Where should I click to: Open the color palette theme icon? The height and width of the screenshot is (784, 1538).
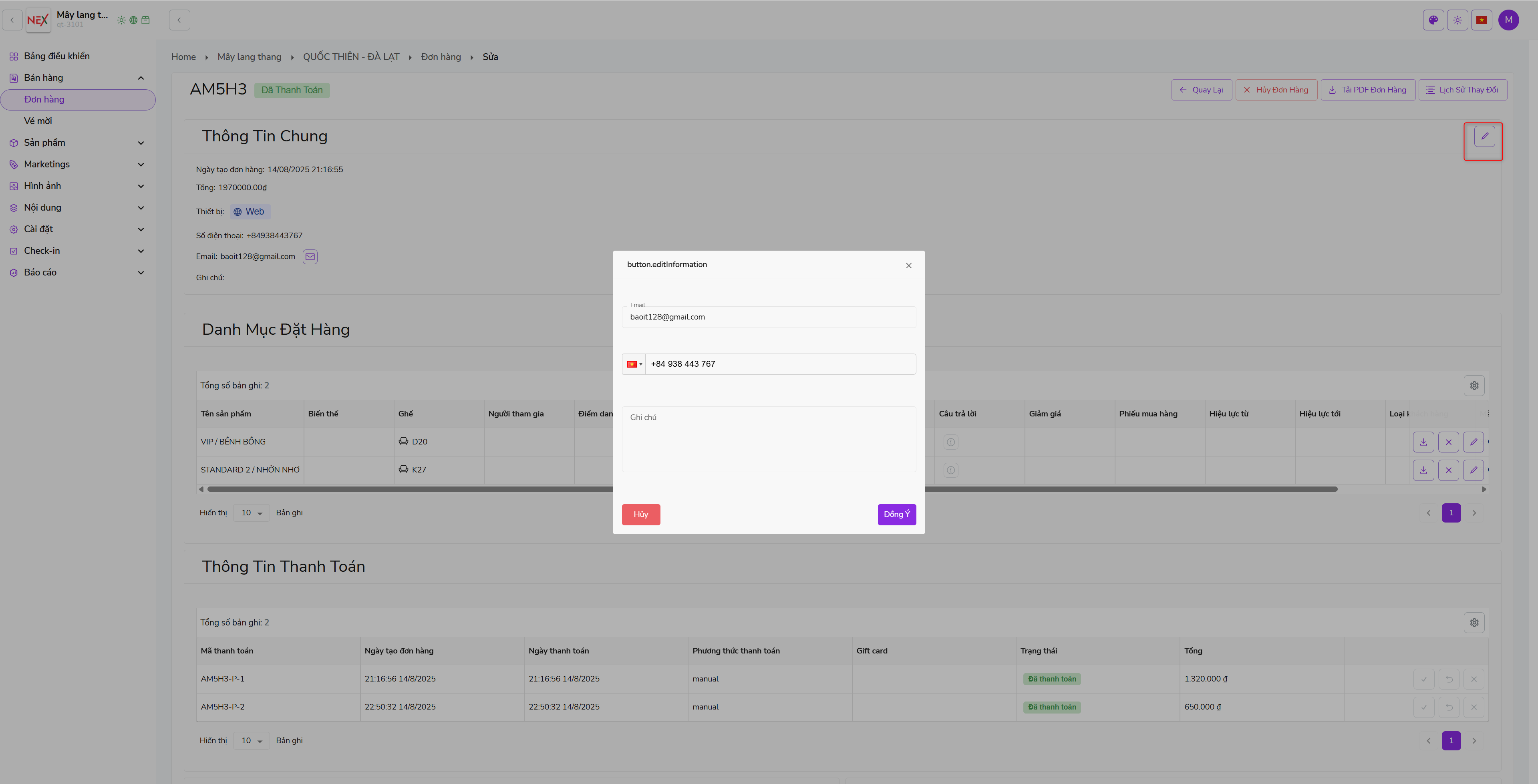[x=1433, y=20]
